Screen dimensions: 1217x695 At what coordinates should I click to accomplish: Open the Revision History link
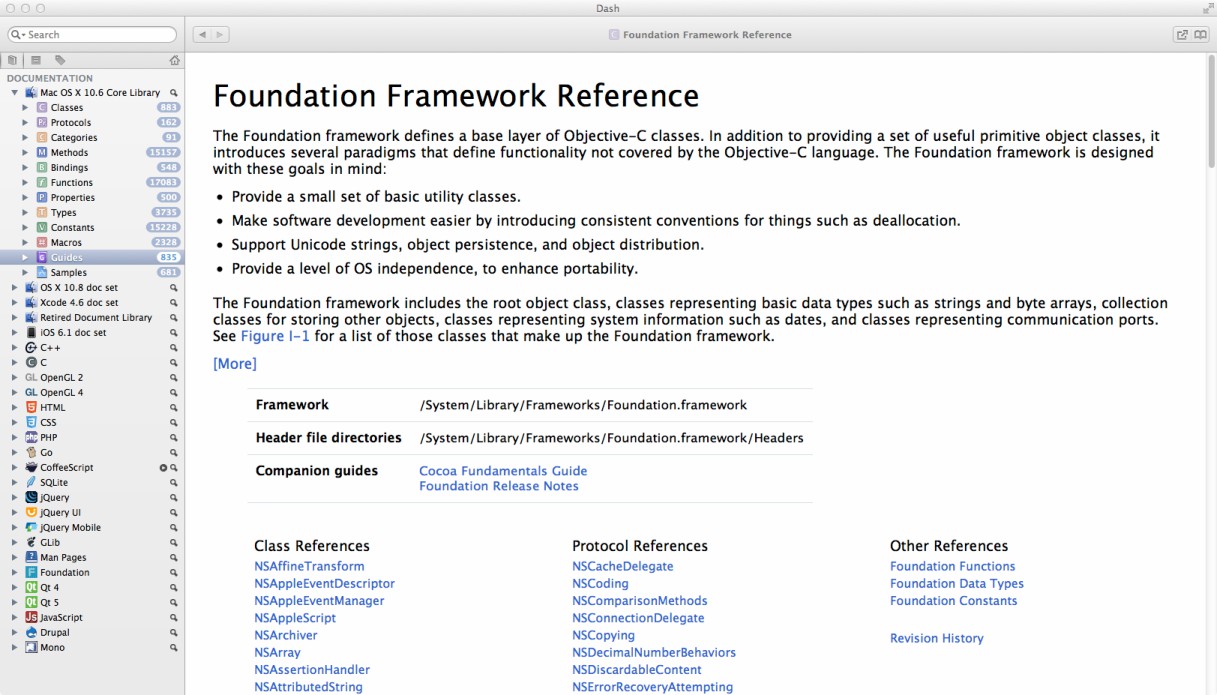pos(937,638)
